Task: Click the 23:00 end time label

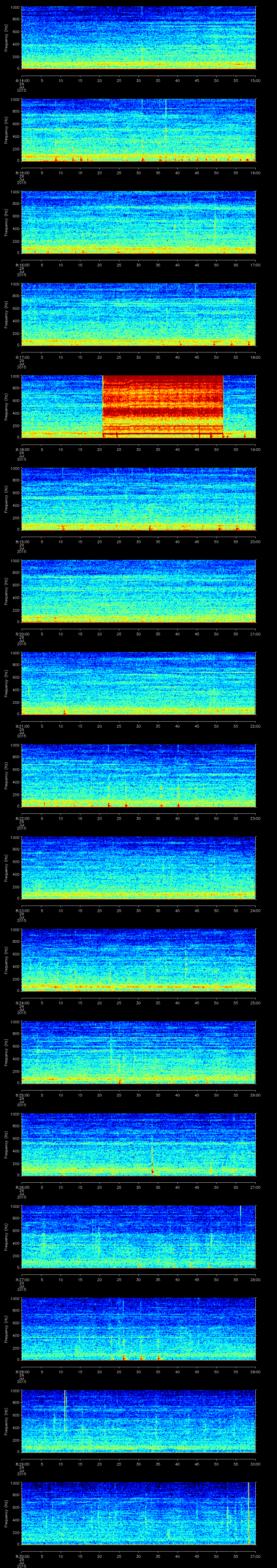Action: (x=255, y=818)
